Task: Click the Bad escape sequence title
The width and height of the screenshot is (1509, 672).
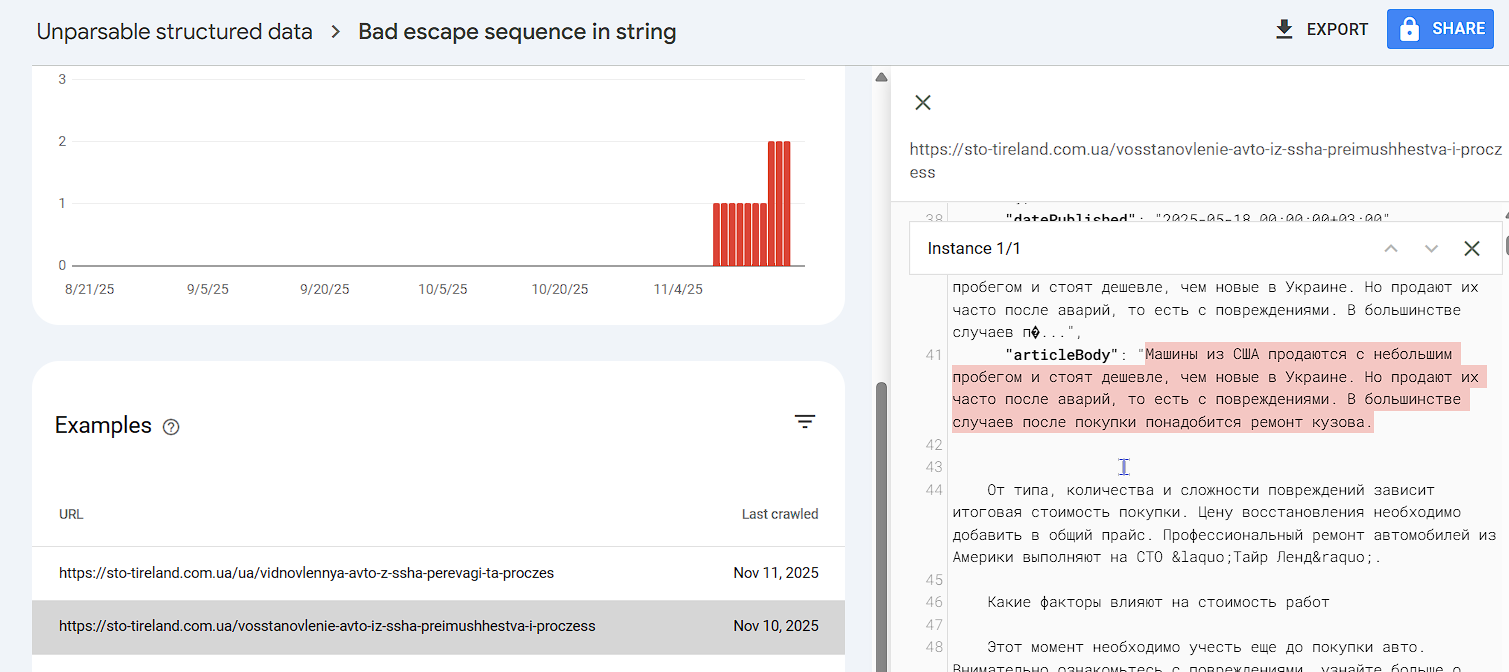Action: coord(517,32)
